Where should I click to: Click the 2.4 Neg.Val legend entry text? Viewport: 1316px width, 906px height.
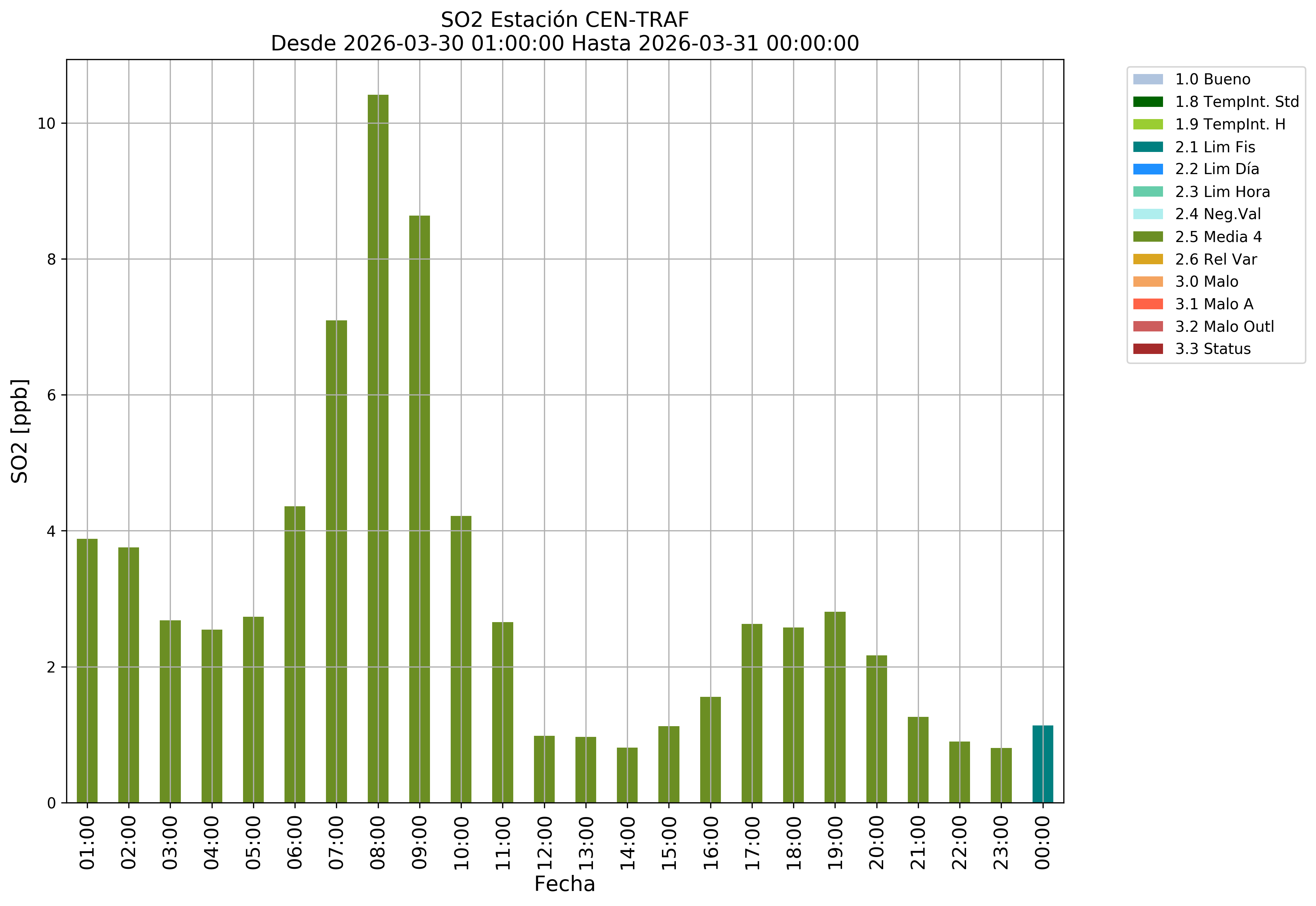pyautogui.click(x=1218, y=214)
